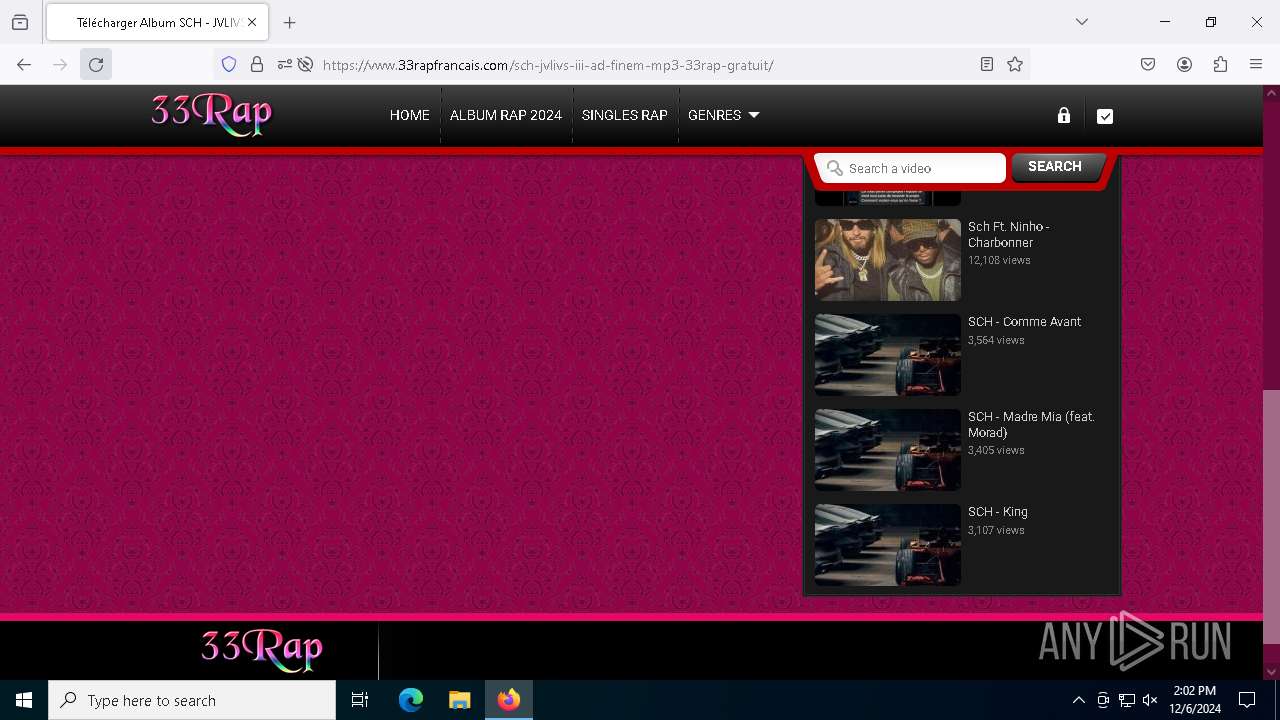The image size is (1280, 720).
Task: Expand the GENRES dropdown menu
Action: coord(724,115)
